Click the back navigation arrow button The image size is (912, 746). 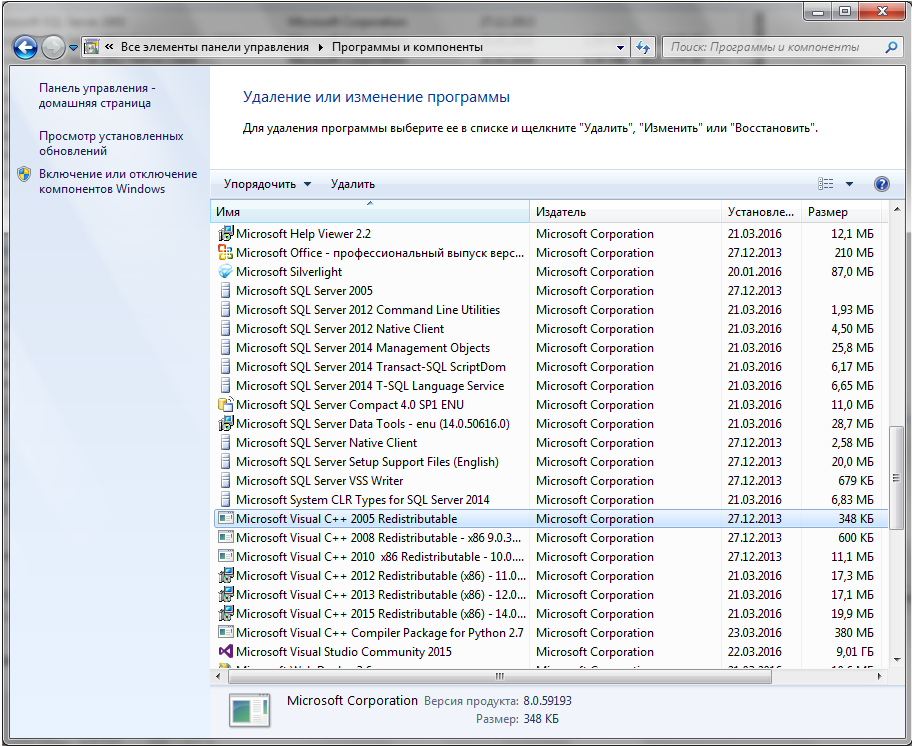pos(25,47)
